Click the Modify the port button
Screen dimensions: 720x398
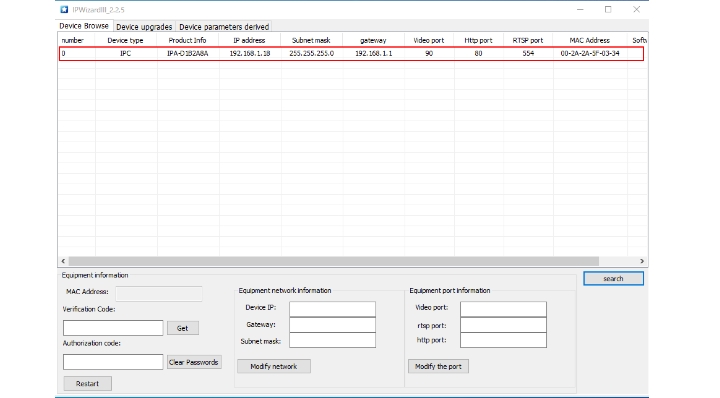tap(438, 366)
